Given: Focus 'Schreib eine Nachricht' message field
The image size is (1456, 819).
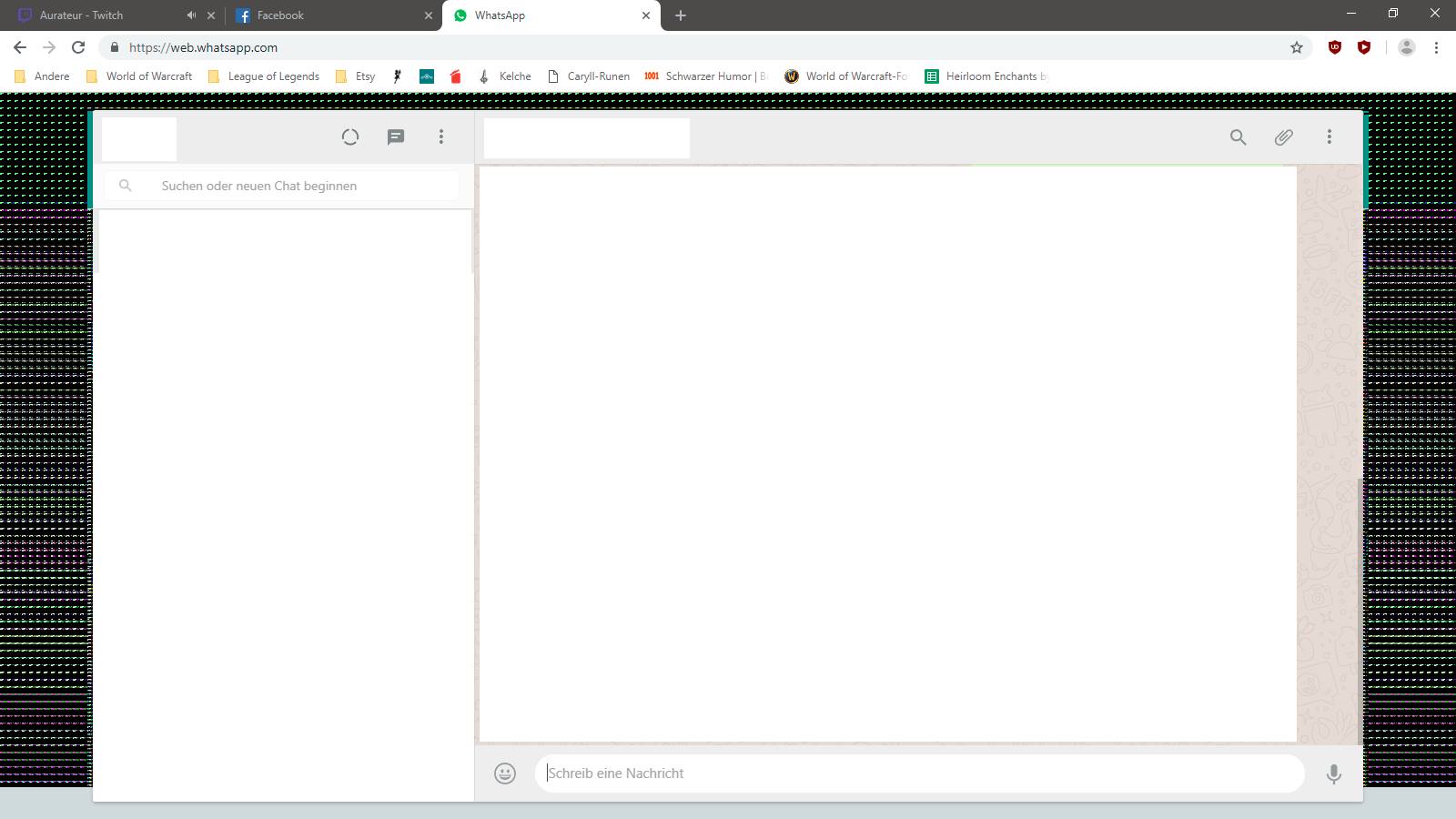Looking at the screenshot, I should tap(919, 773).
